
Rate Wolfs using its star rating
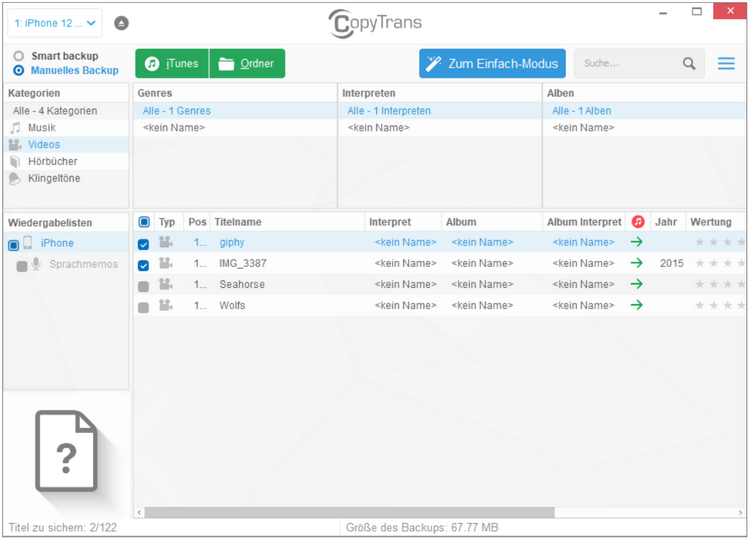pyautogui.click(x=720, y=305)
